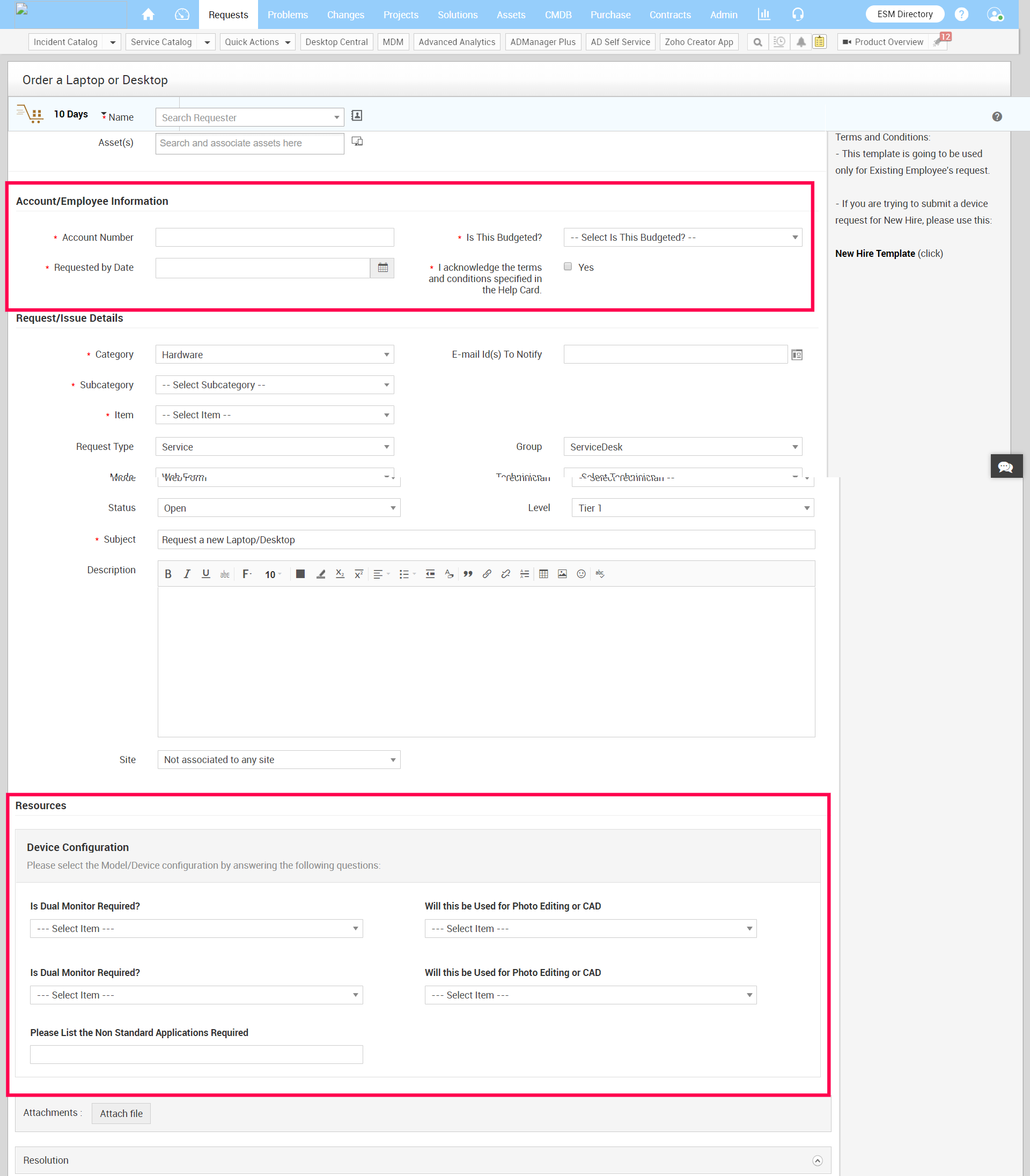Switch to the Problems tab

[288, 15]
